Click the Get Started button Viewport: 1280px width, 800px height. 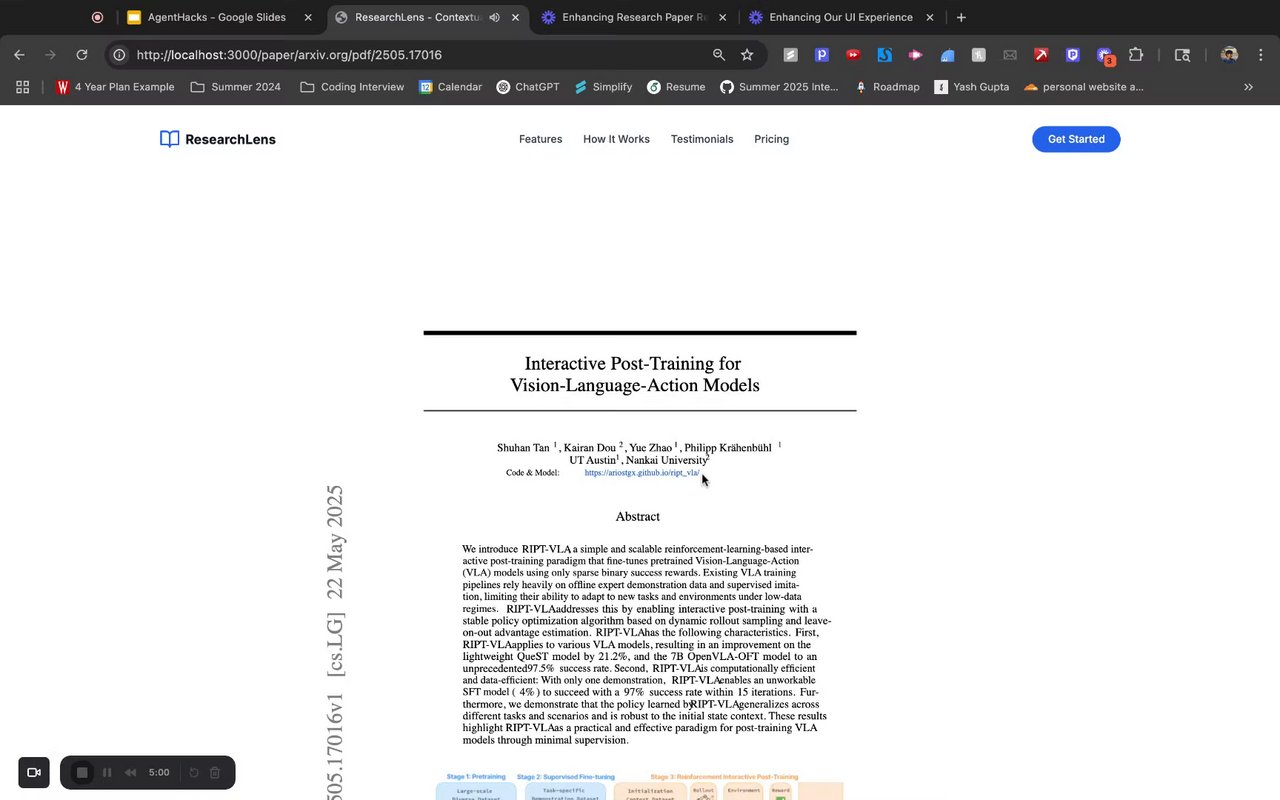click(x=1076, y=139)
